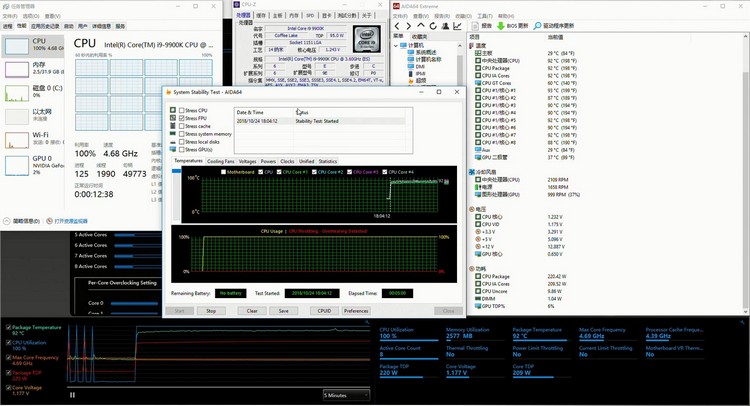Click the AIDA64 sensor list vertical scrollbar
The width and height of the screenshot is (750, 406).
tap(746, 191)
